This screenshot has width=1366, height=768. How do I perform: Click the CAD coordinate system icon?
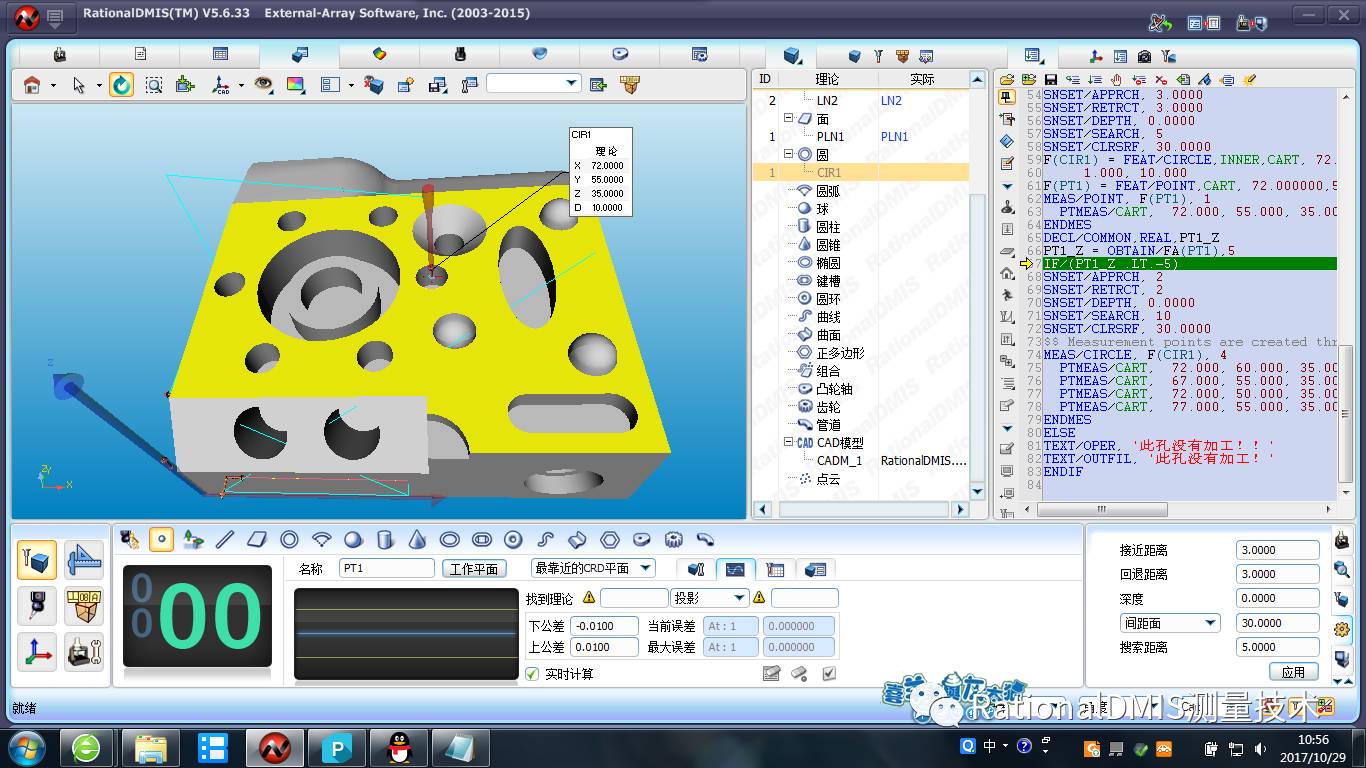(x=221, y=85)
